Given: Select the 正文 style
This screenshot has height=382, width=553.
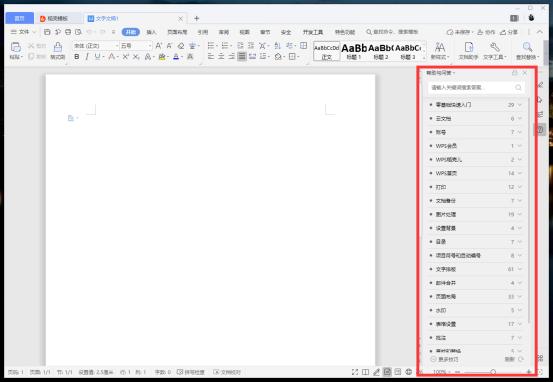Looking at the screenshot, I should pos(327,51).
